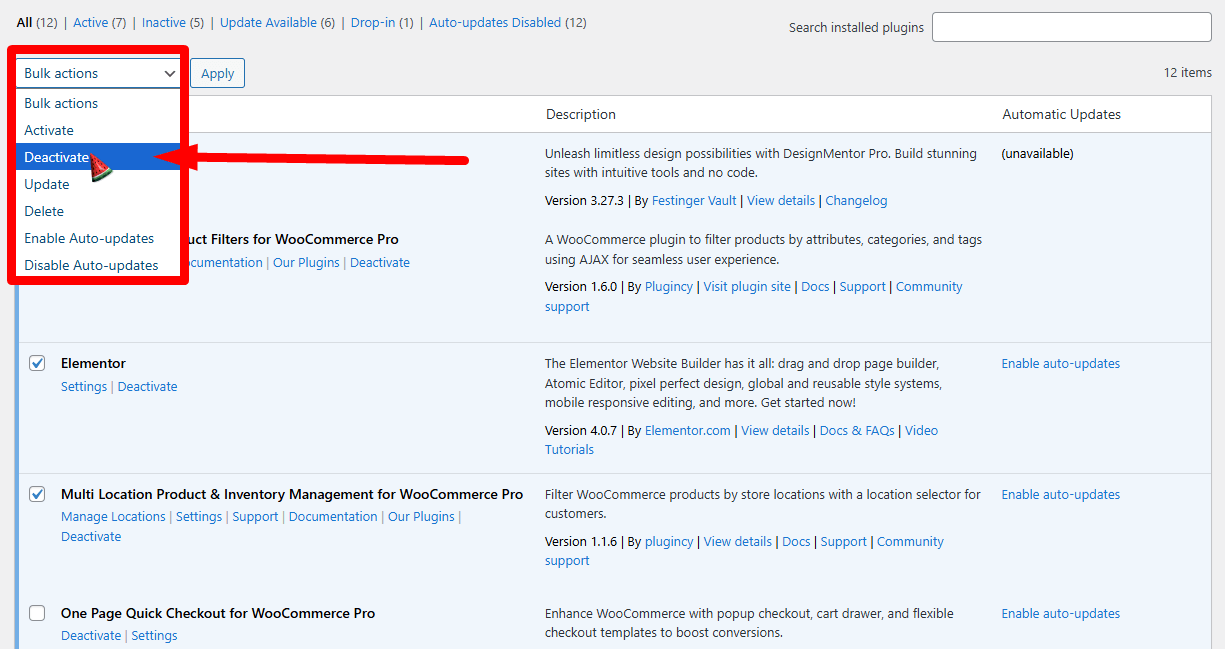Filter by Update Available (6)
The image size is (1225, 649).
coord(277,22)
